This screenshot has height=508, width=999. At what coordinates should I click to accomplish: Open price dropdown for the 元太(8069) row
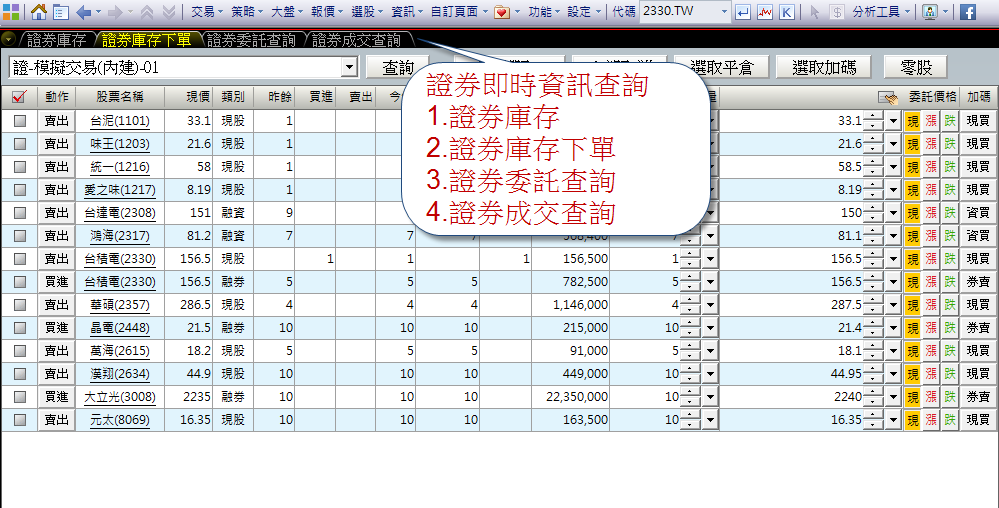click(x=893, y=420)
